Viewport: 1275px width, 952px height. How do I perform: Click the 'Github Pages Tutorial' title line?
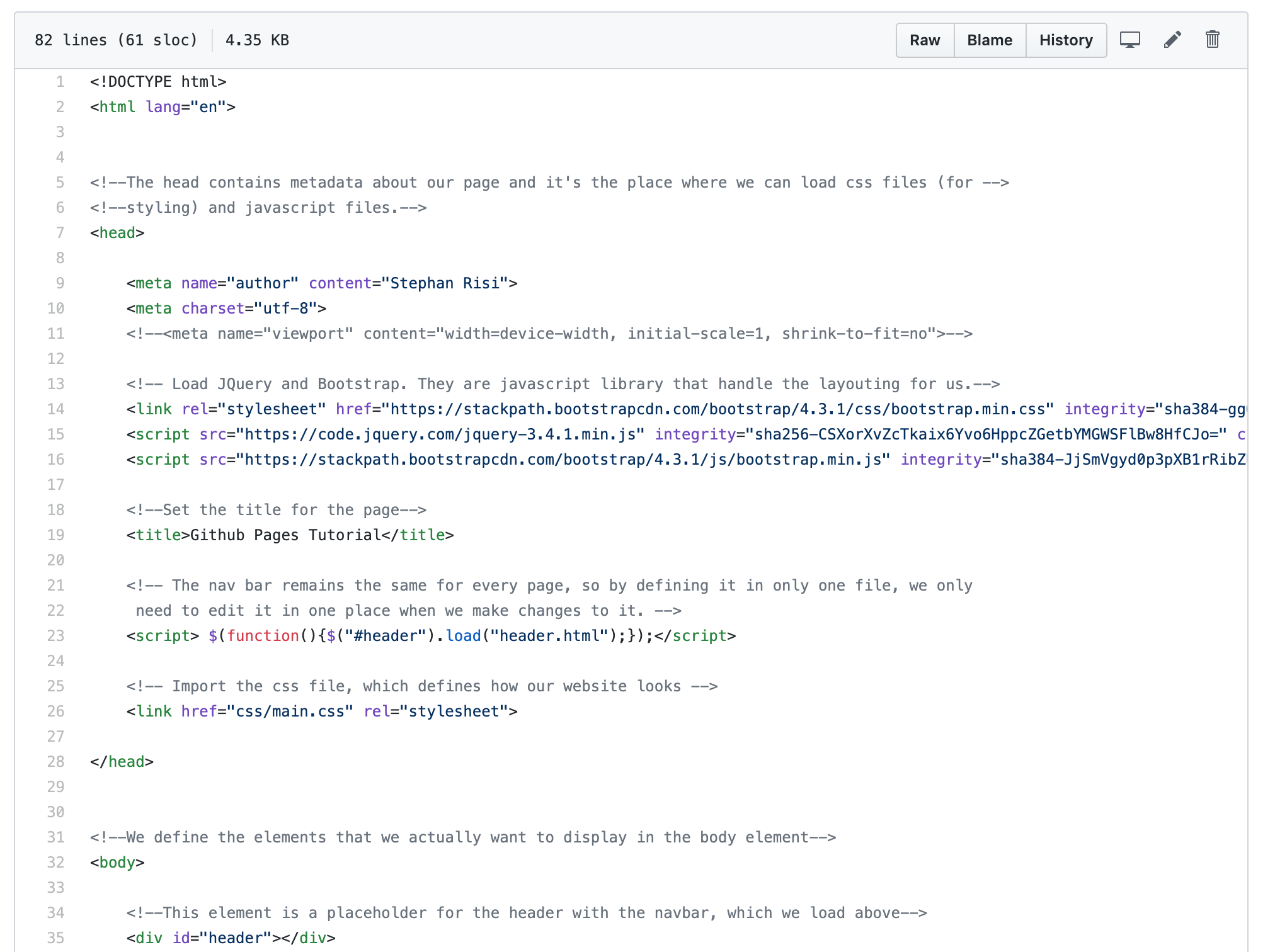coord(290,535)
